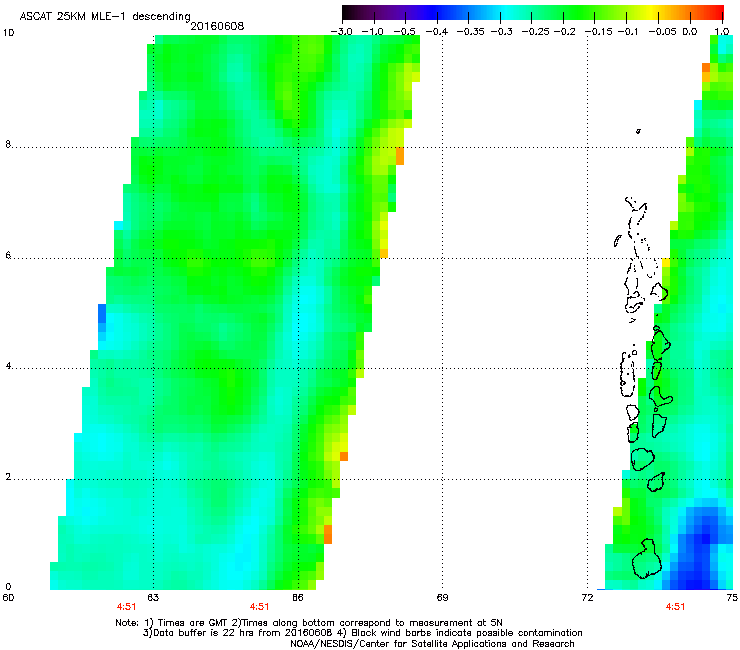Viewport: 740px width, 650px height.
Task: Click the -0.5 color scale label
Action: pyautogui.click(x=404, y=32)
